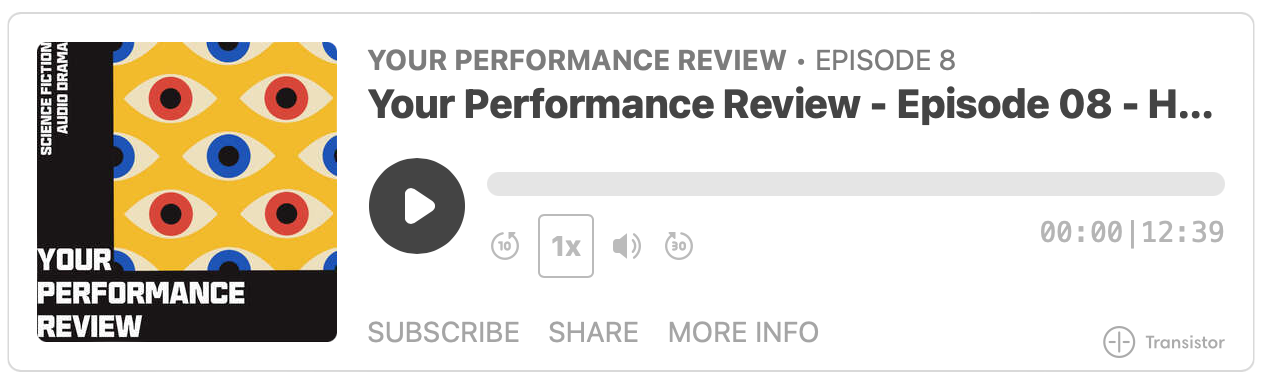Mute audio via the speaker icon
The height and width of the screenshot is (380, 1270).
pos(626,245)
